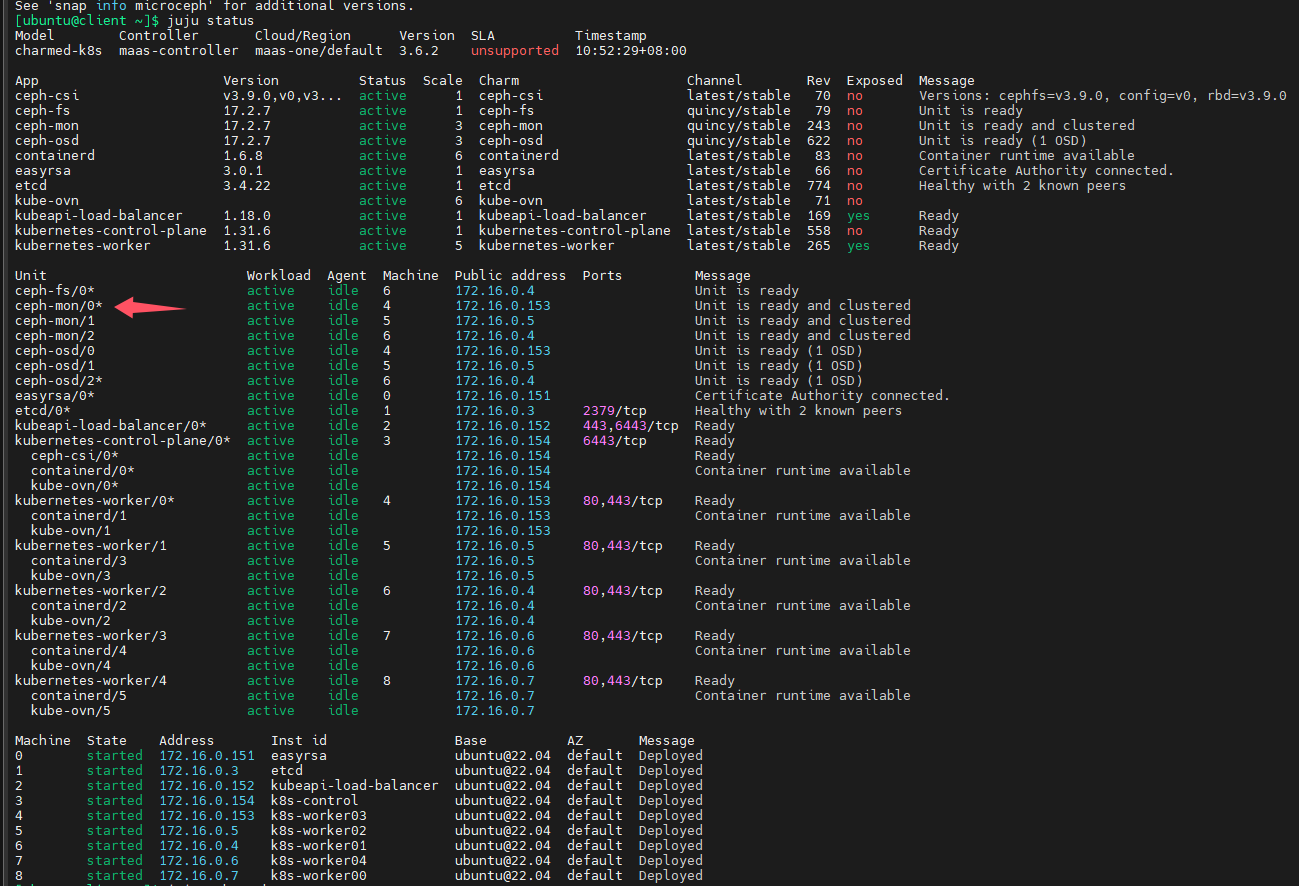Click the cloud/region value 'maas-one/default'

coord(319,51)
